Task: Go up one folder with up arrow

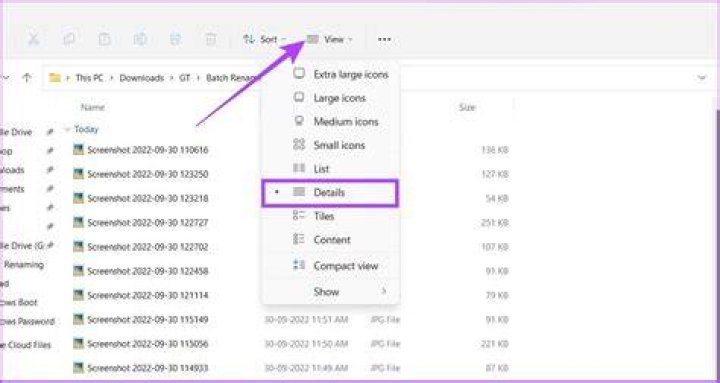Action: click(x=27, y=78)
